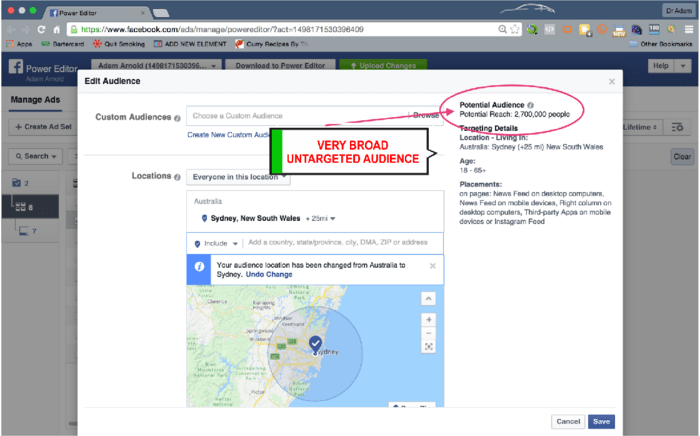
Task: Open the Include dropdown
Action: 216,244
